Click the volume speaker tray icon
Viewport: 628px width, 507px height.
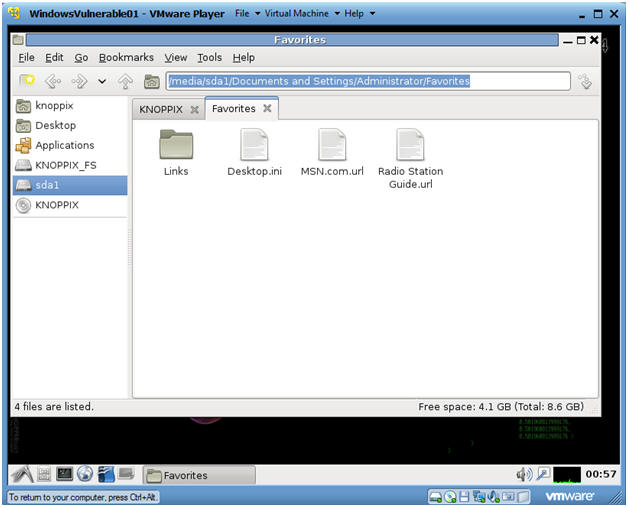tap(524, 475)
